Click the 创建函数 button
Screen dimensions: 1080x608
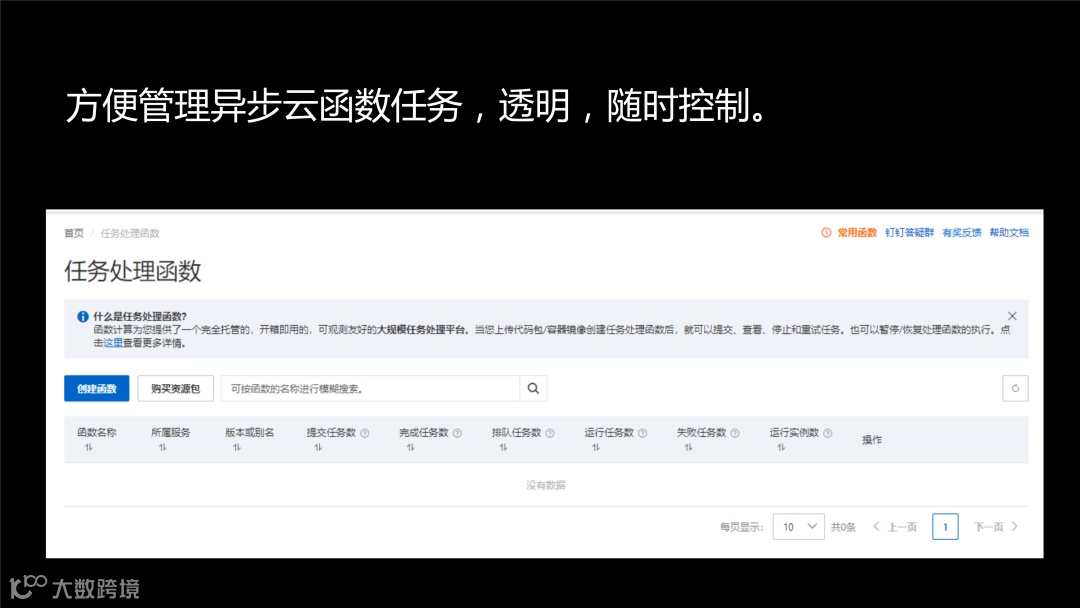click(96, 388)
